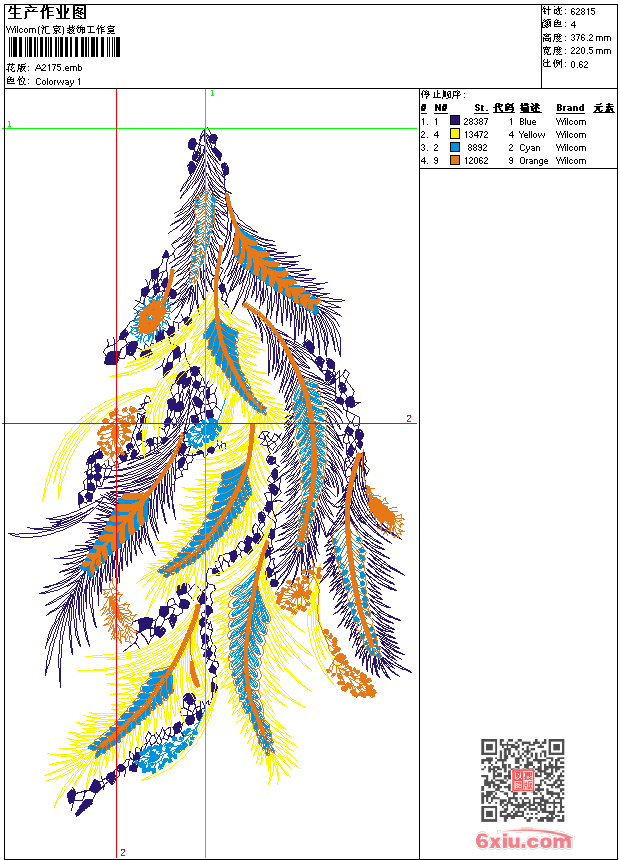620x860 pixels.
Task: Click the N# column header
Action: [x=441, y=108]
